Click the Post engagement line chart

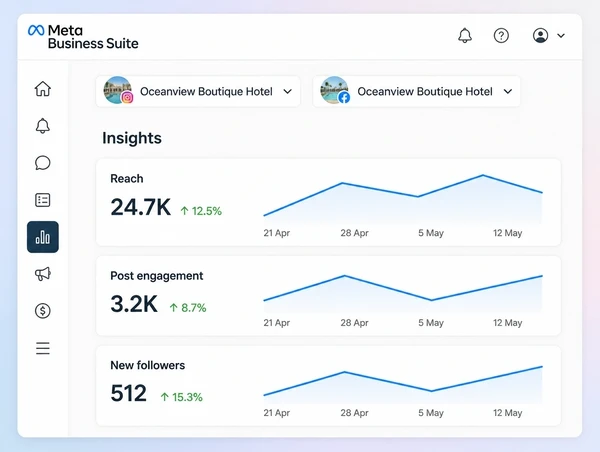(403, 294)
